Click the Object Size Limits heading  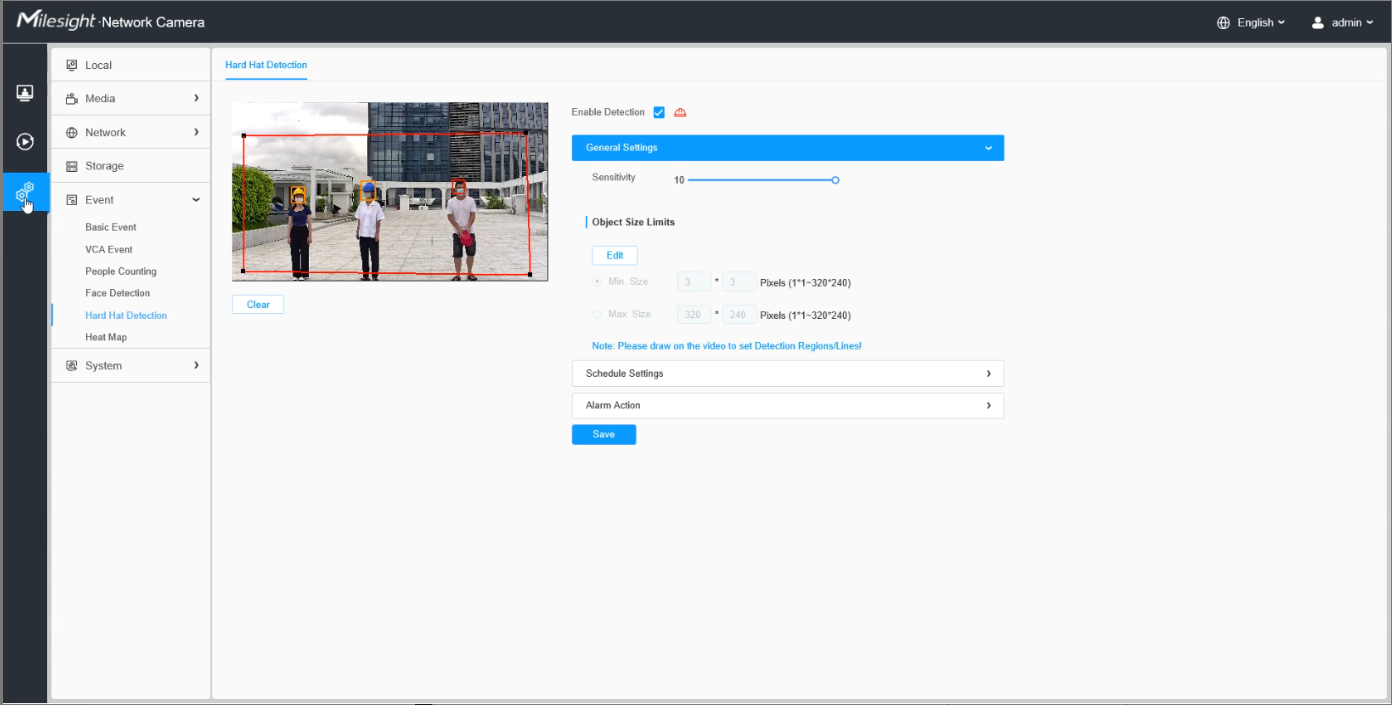pos(633,222)
